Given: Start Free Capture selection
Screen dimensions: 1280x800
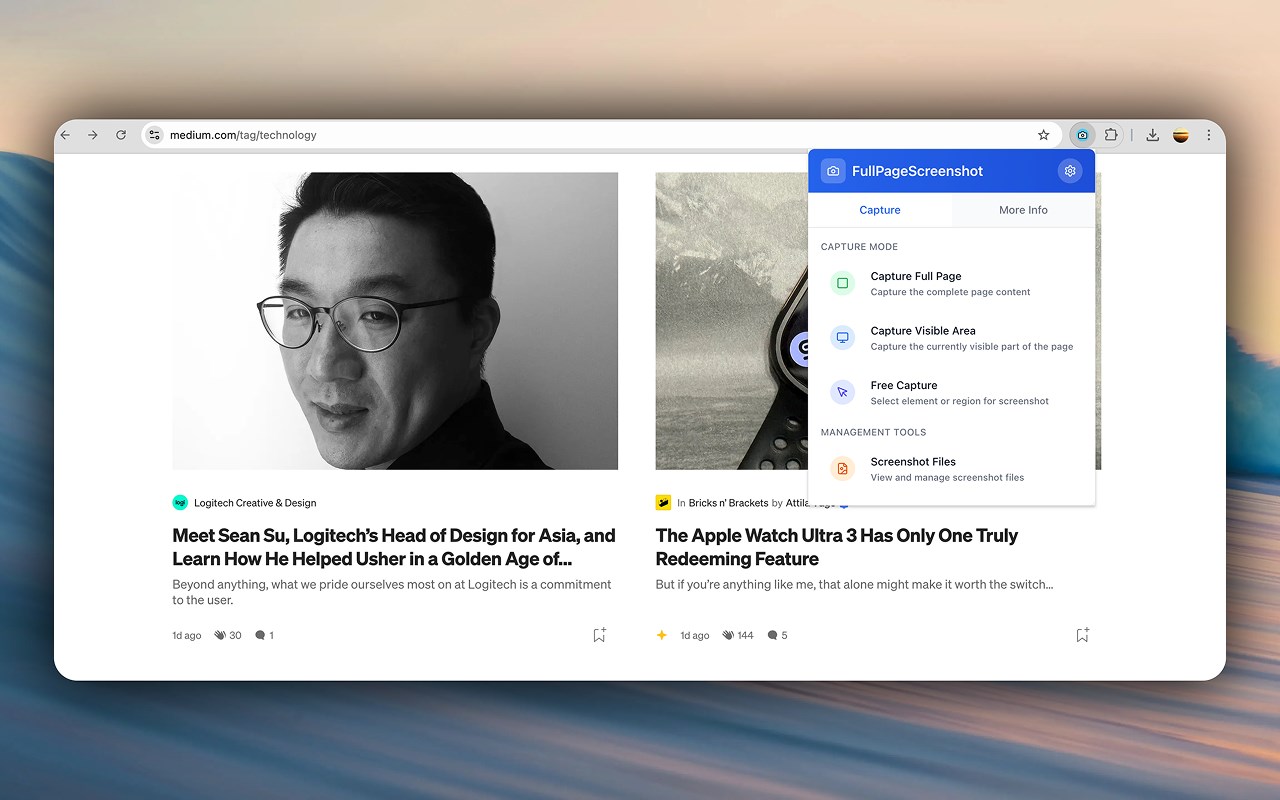Looking at the screenshot, I should pos(951,393).
